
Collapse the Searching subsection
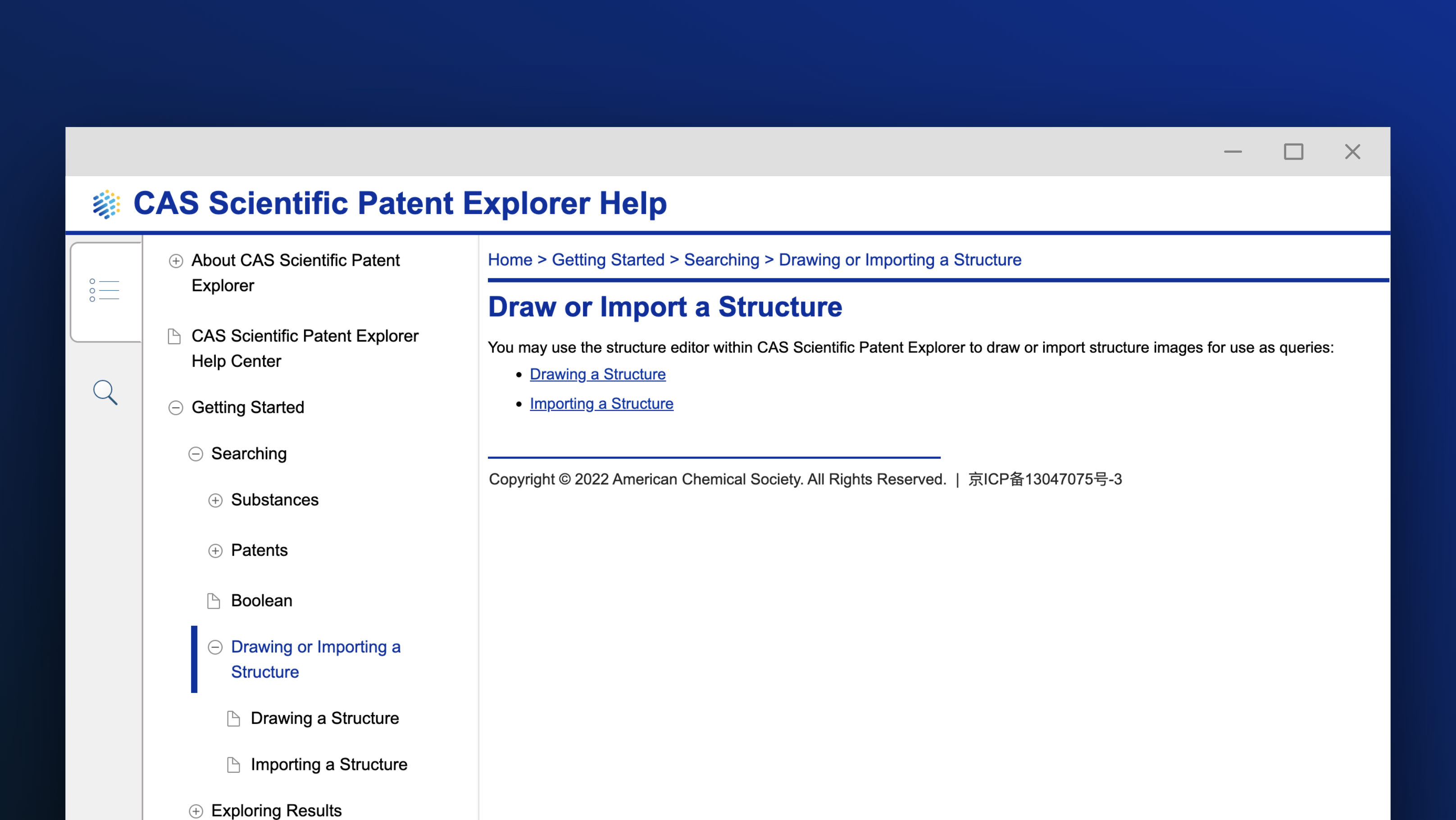point(196,454)
